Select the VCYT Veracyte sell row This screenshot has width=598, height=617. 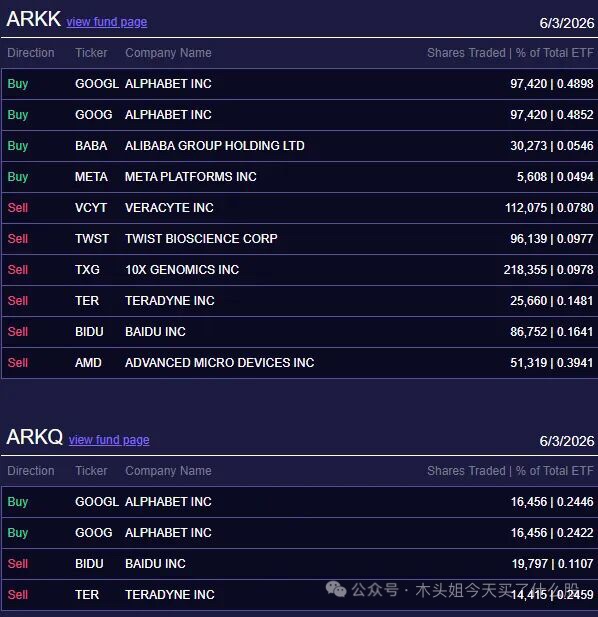click(300, 208)
